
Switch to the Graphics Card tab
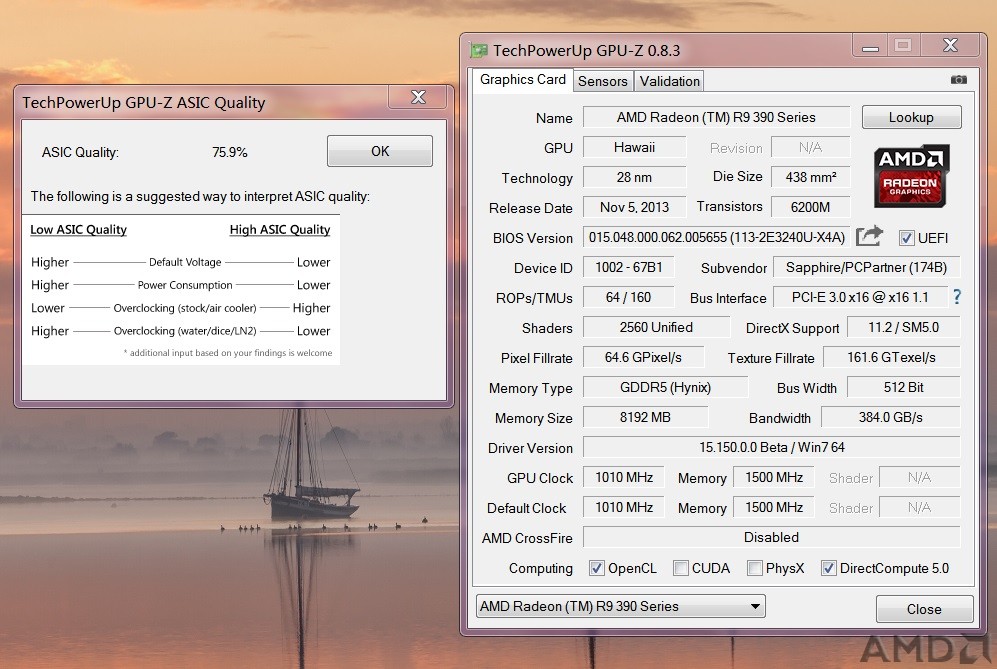(523, 79)
